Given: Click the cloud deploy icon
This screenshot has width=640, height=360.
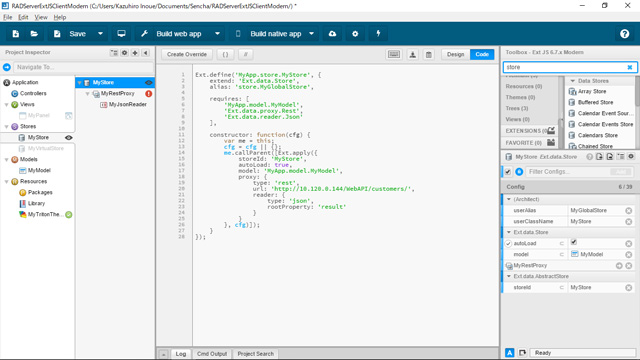Looking at the screenshot, I should click(x=333, y=34).
